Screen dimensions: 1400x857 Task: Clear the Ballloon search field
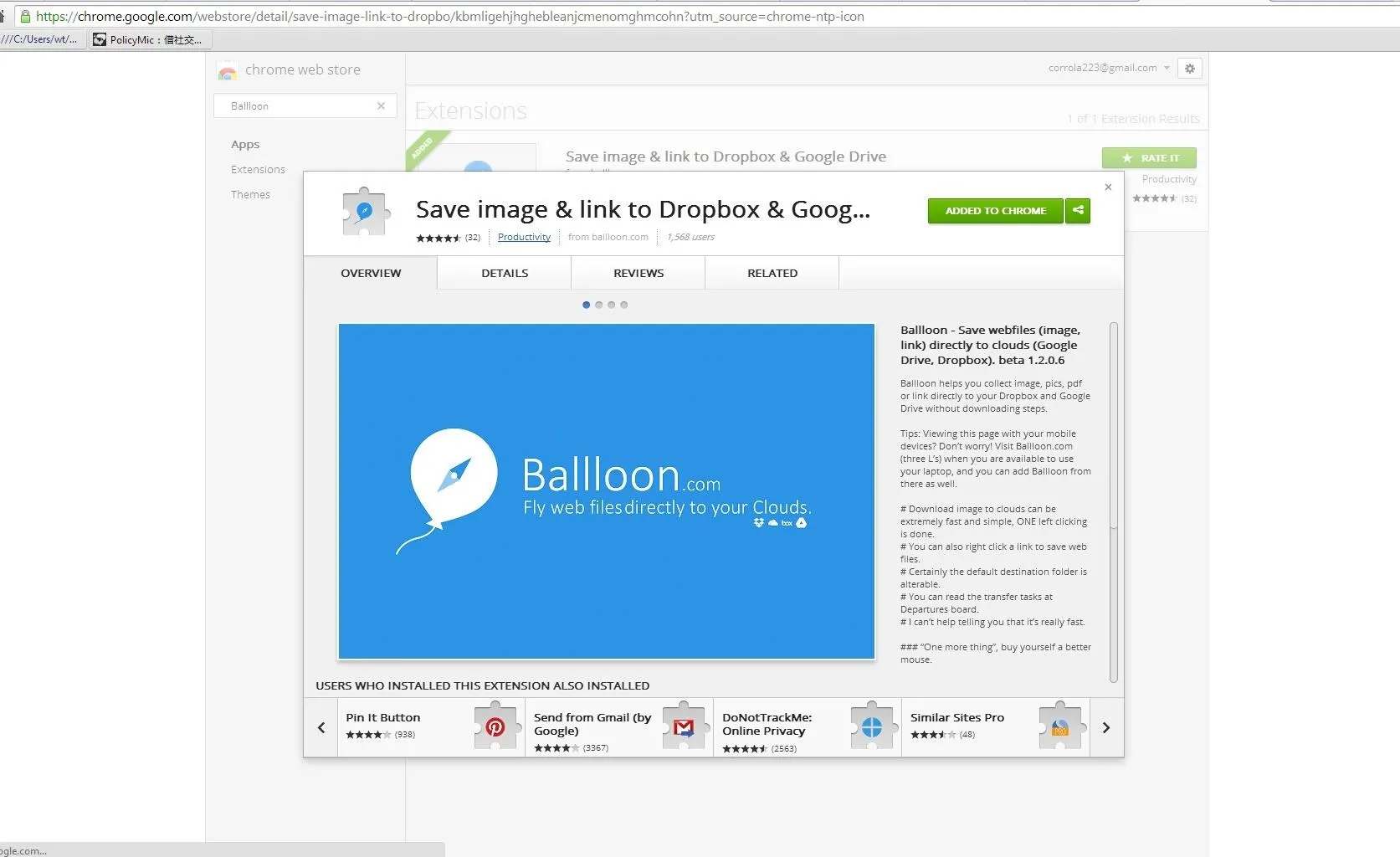[381, 105]
